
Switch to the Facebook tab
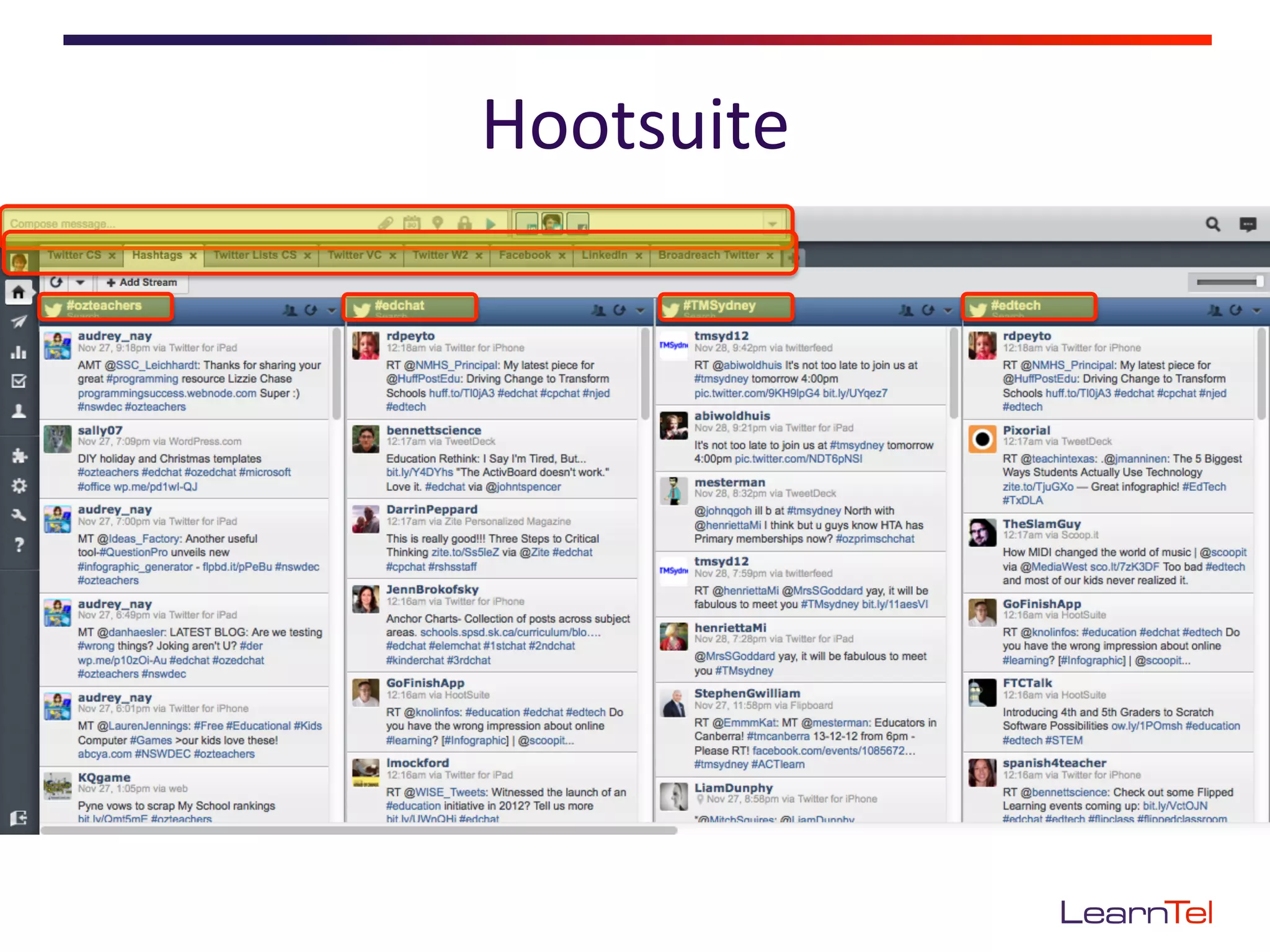coord(525,255)
